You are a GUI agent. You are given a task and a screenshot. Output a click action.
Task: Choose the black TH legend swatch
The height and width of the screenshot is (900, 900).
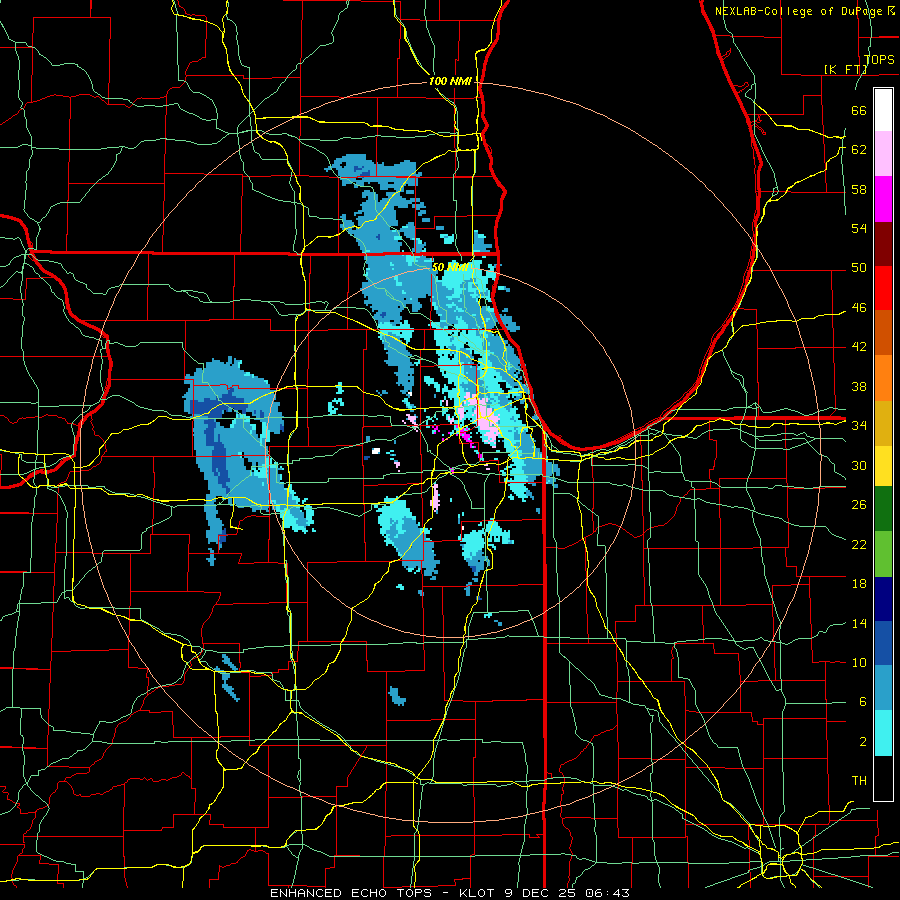883,778
